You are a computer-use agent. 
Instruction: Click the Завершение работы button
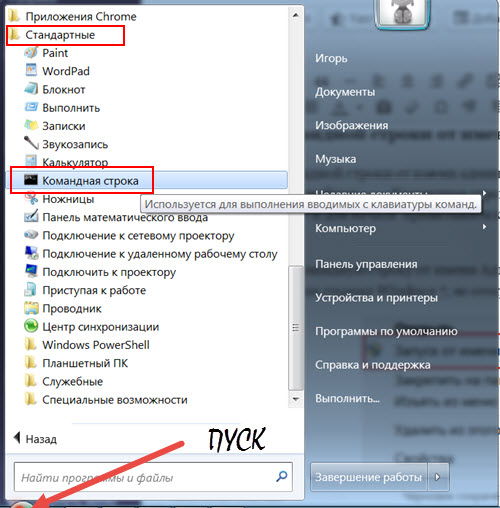(x=369, y=477)
